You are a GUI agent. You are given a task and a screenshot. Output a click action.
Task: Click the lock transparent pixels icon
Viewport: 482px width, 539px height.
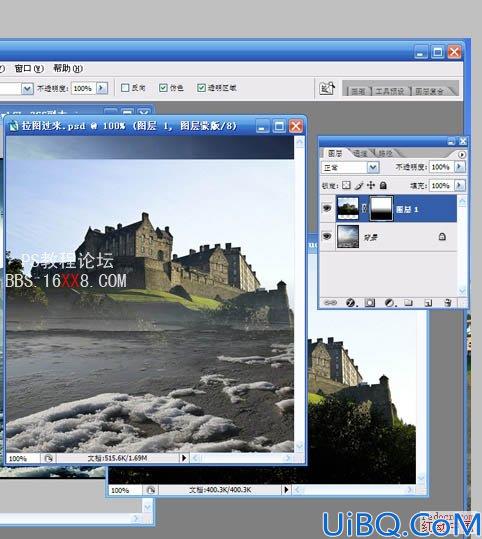(347, 185)
